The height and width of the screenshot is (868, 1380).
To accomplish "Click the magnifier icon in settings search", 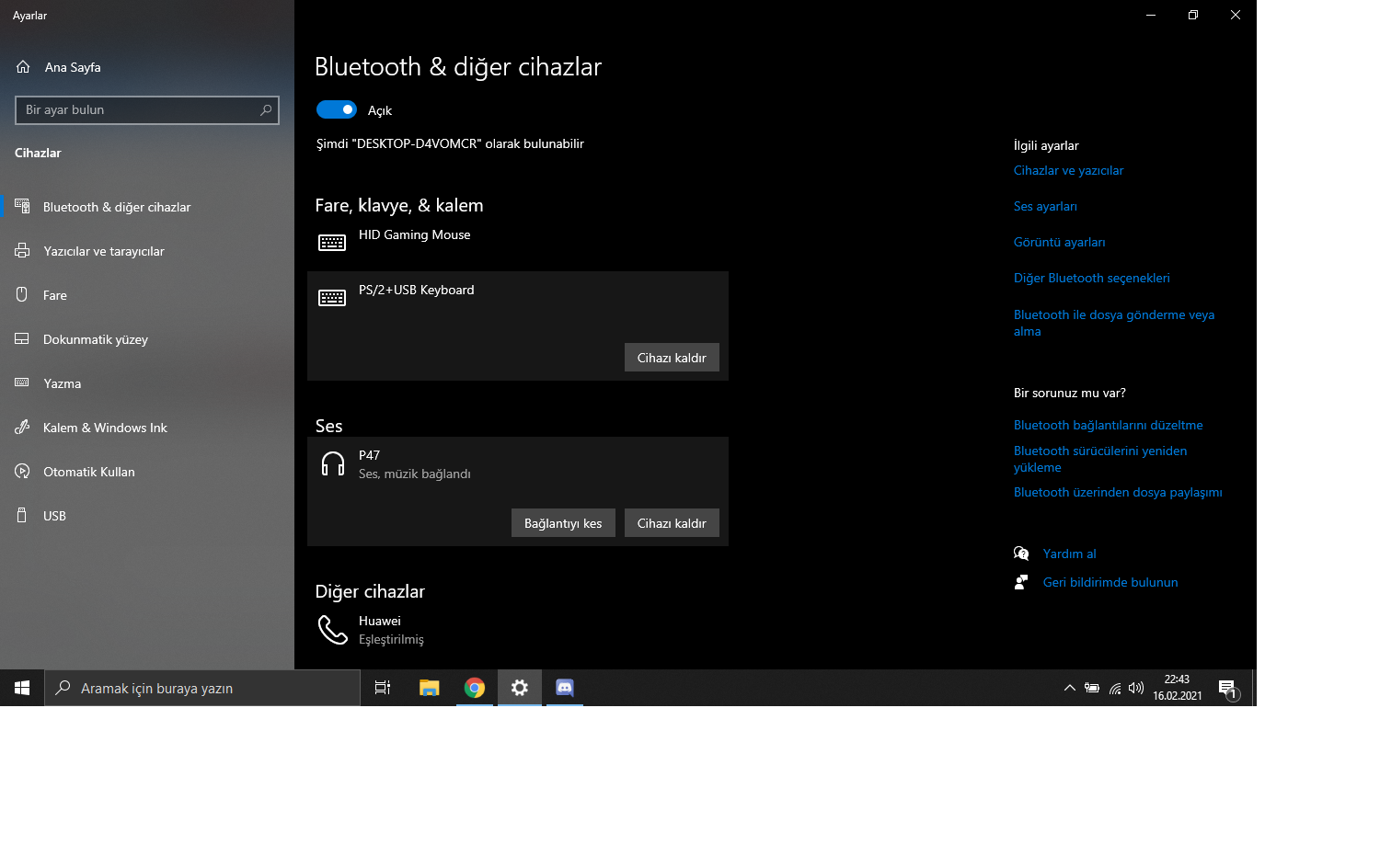I will 266,110.
